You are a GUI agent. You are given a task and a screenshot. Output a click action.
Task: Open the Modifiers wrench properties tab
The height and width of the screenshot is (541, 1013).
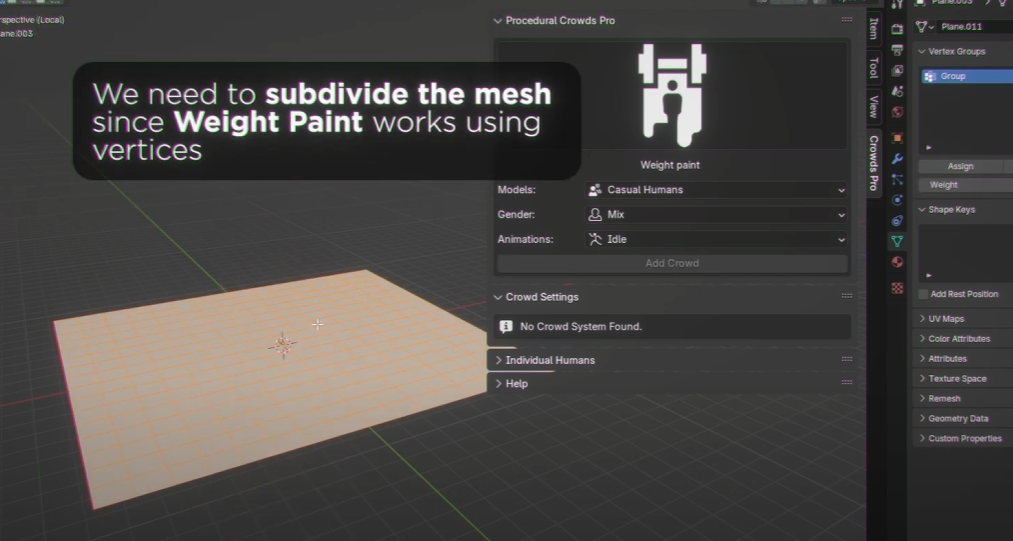coord(897,159)
